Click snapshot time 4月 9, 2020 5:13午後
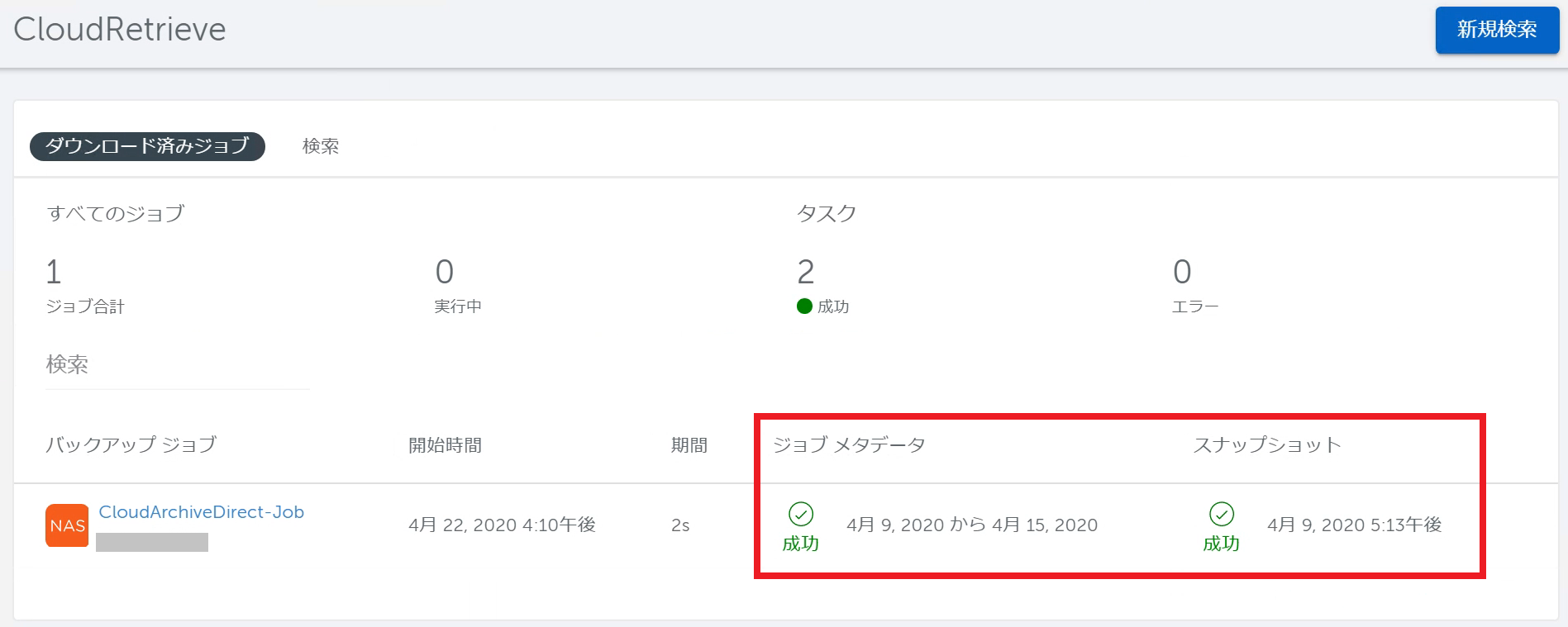Image resolution: width=1568 pixels, height=627 pixels. [1355, 525]
